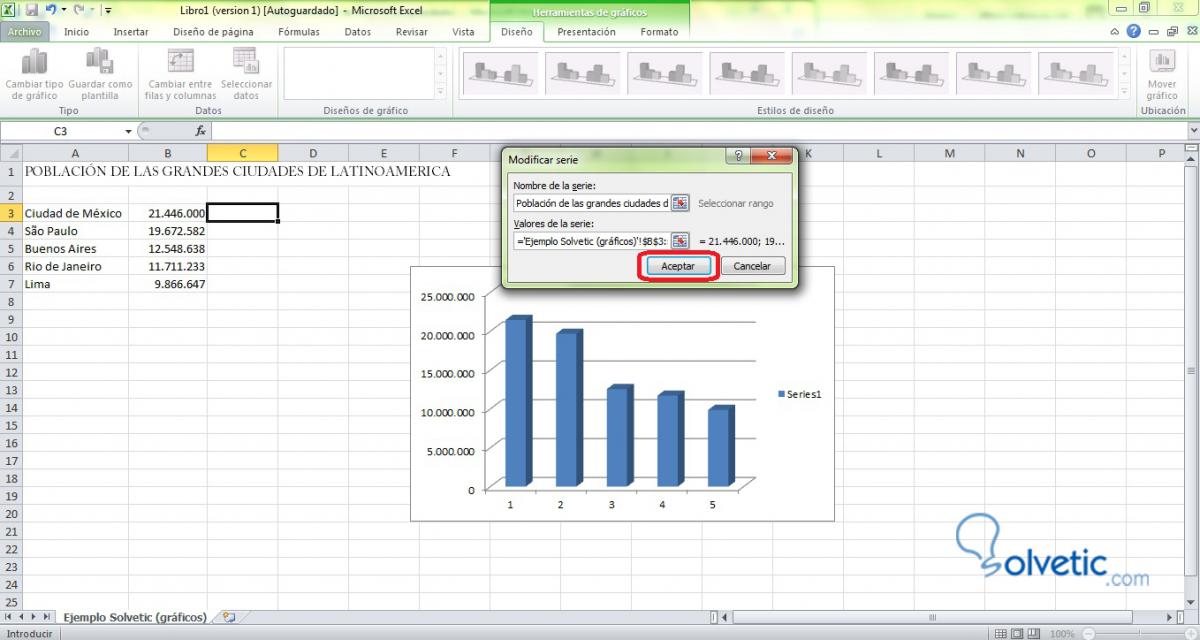Click the Cancelar button

(752, 266)
